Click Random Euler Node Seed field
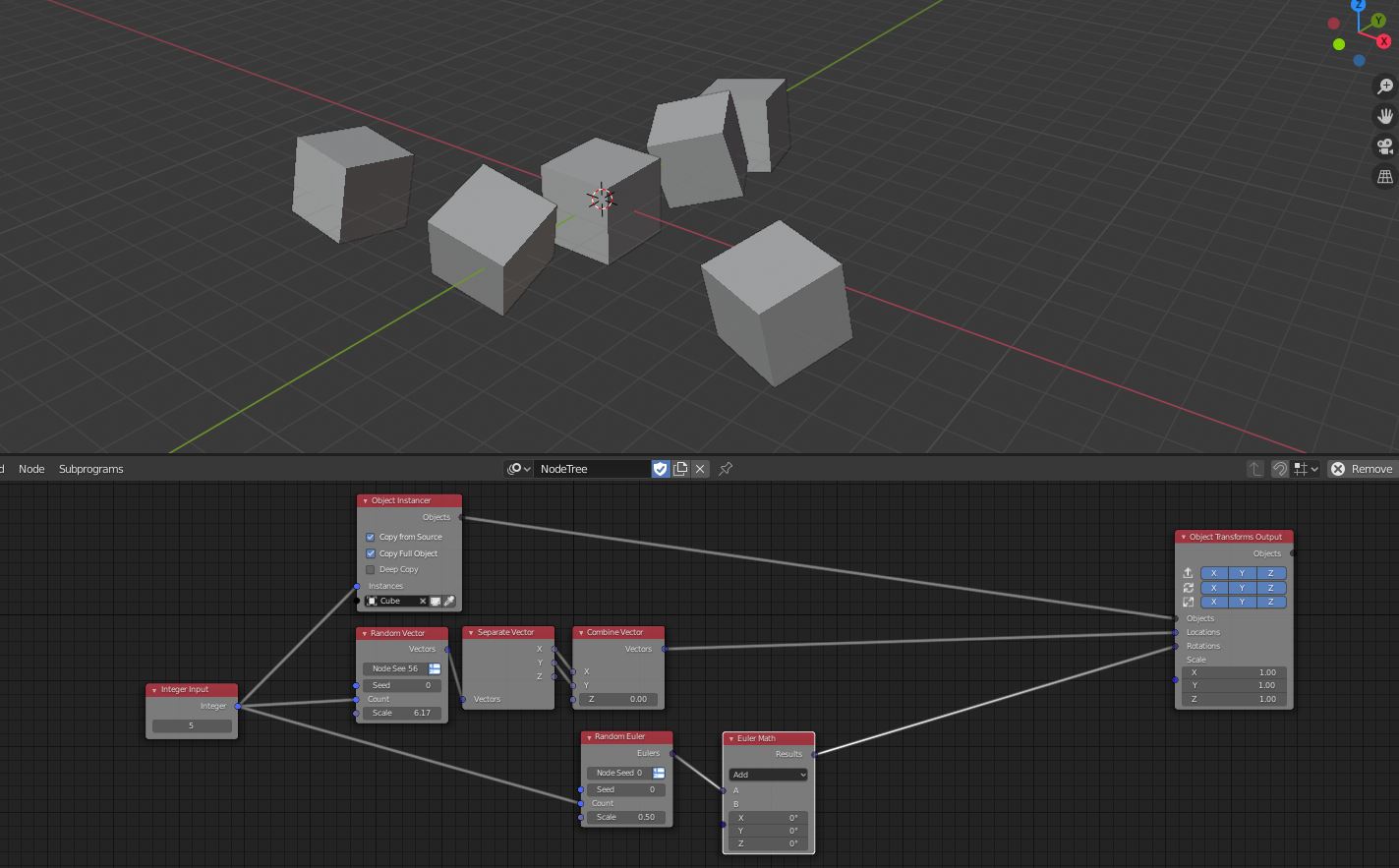 click(618, 773)
